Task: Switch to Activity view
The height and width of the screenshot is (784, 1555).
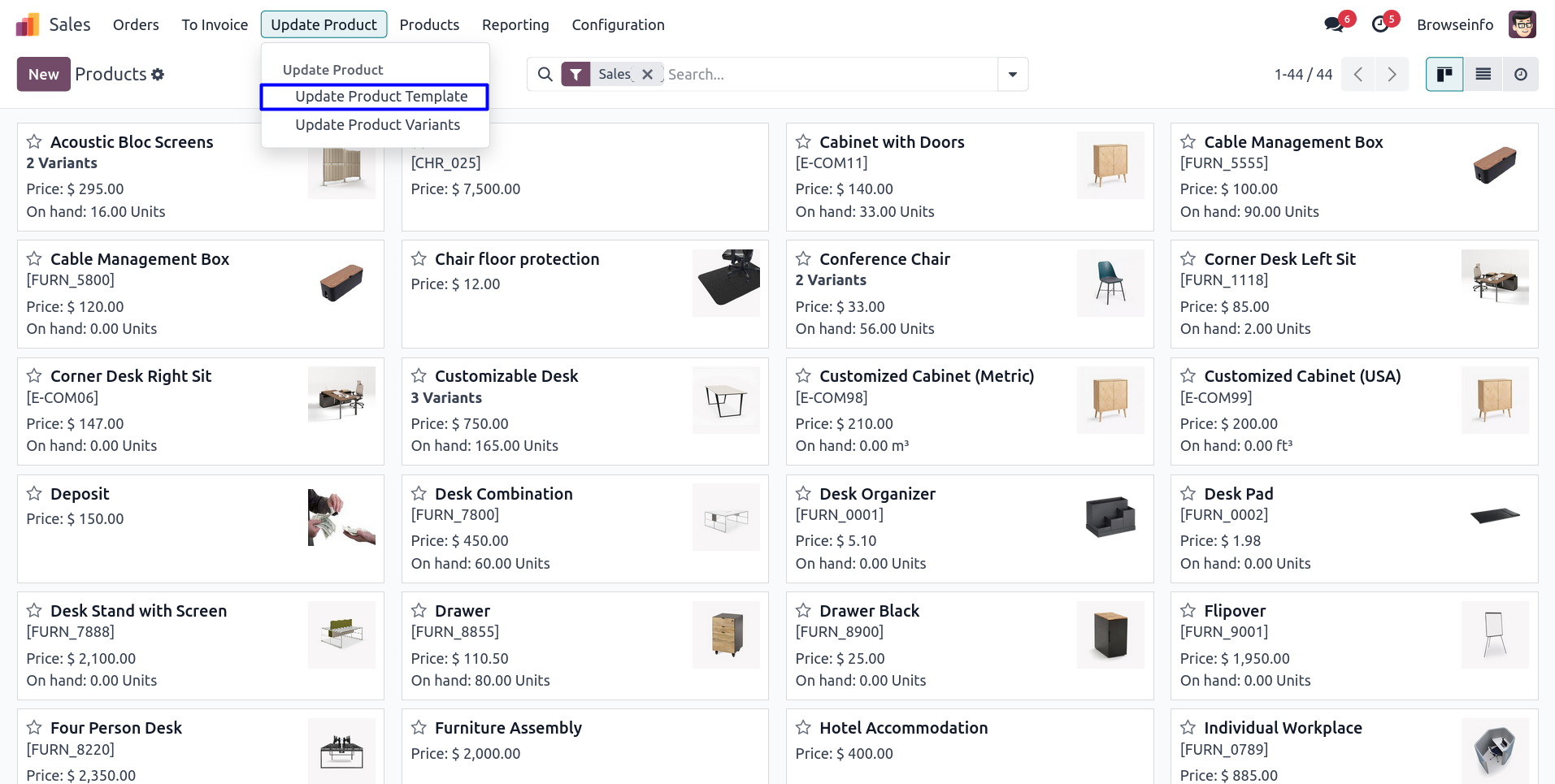Action: pyautogui.click(x=1520, y=75)
